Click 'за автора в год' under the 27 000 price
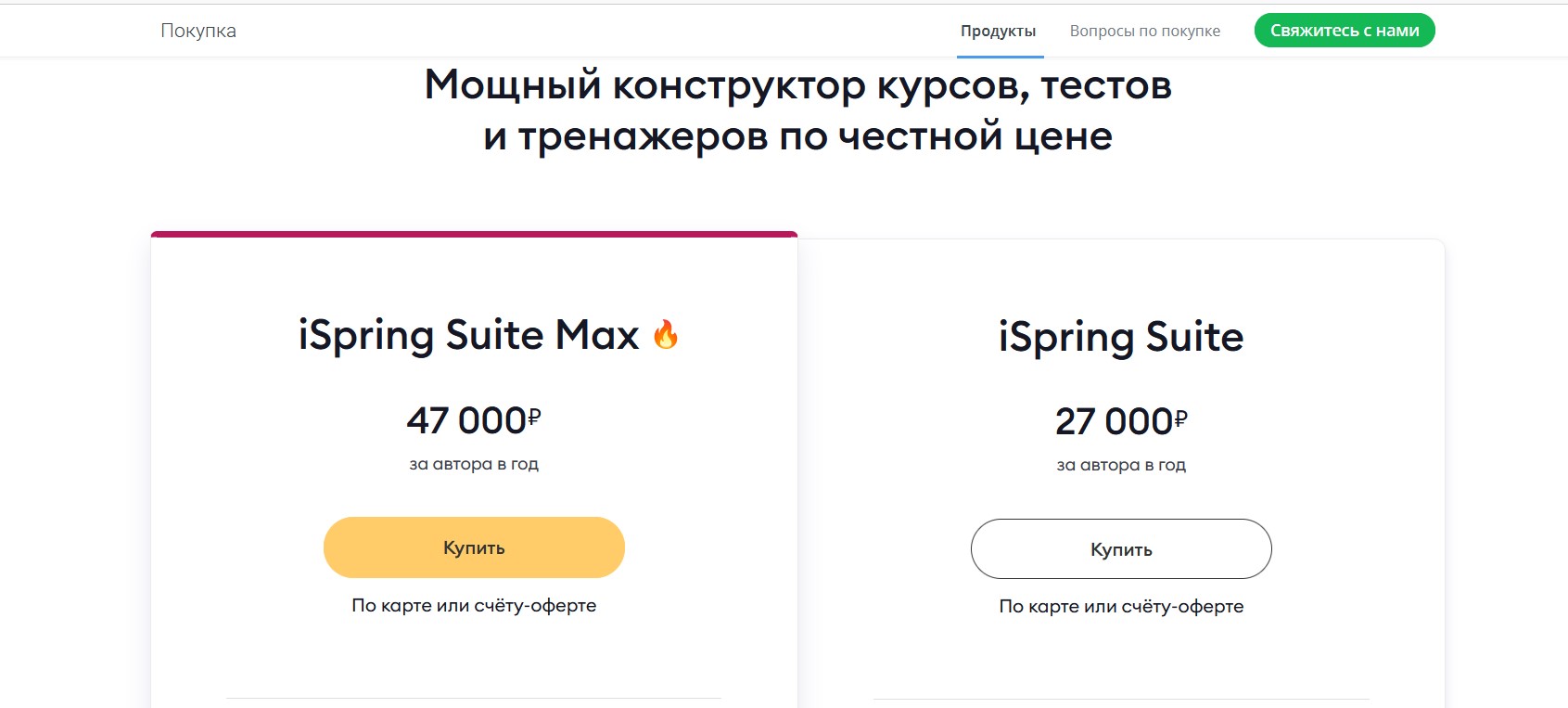Viewport: 1568px width, 708px height. 1120,465
